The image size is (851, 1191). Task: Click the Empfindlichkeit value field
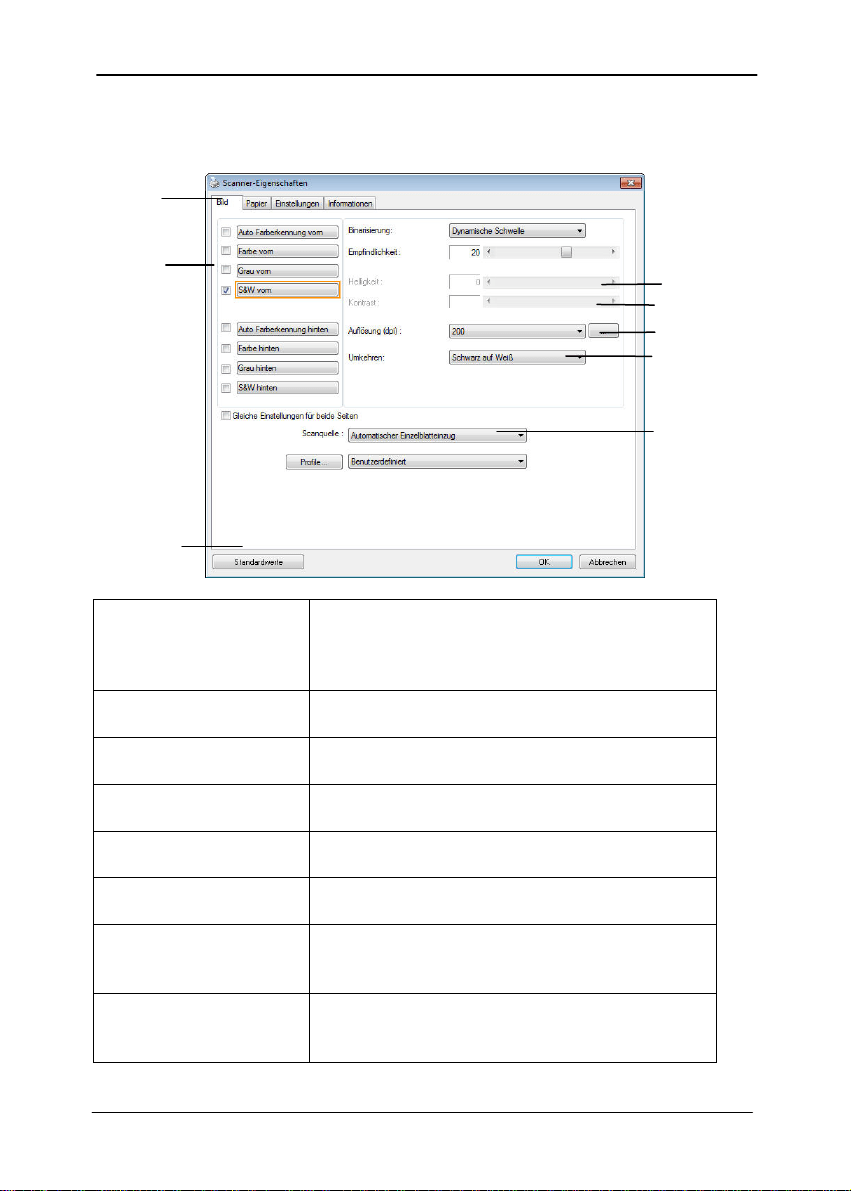(465, 251)
